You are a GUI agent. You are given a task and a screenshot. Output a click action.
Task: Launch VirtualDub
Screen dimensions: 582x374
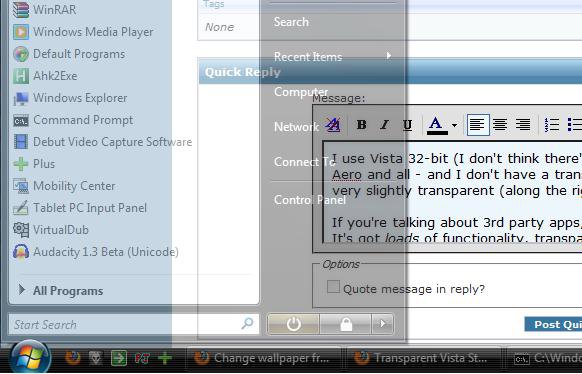51,230
